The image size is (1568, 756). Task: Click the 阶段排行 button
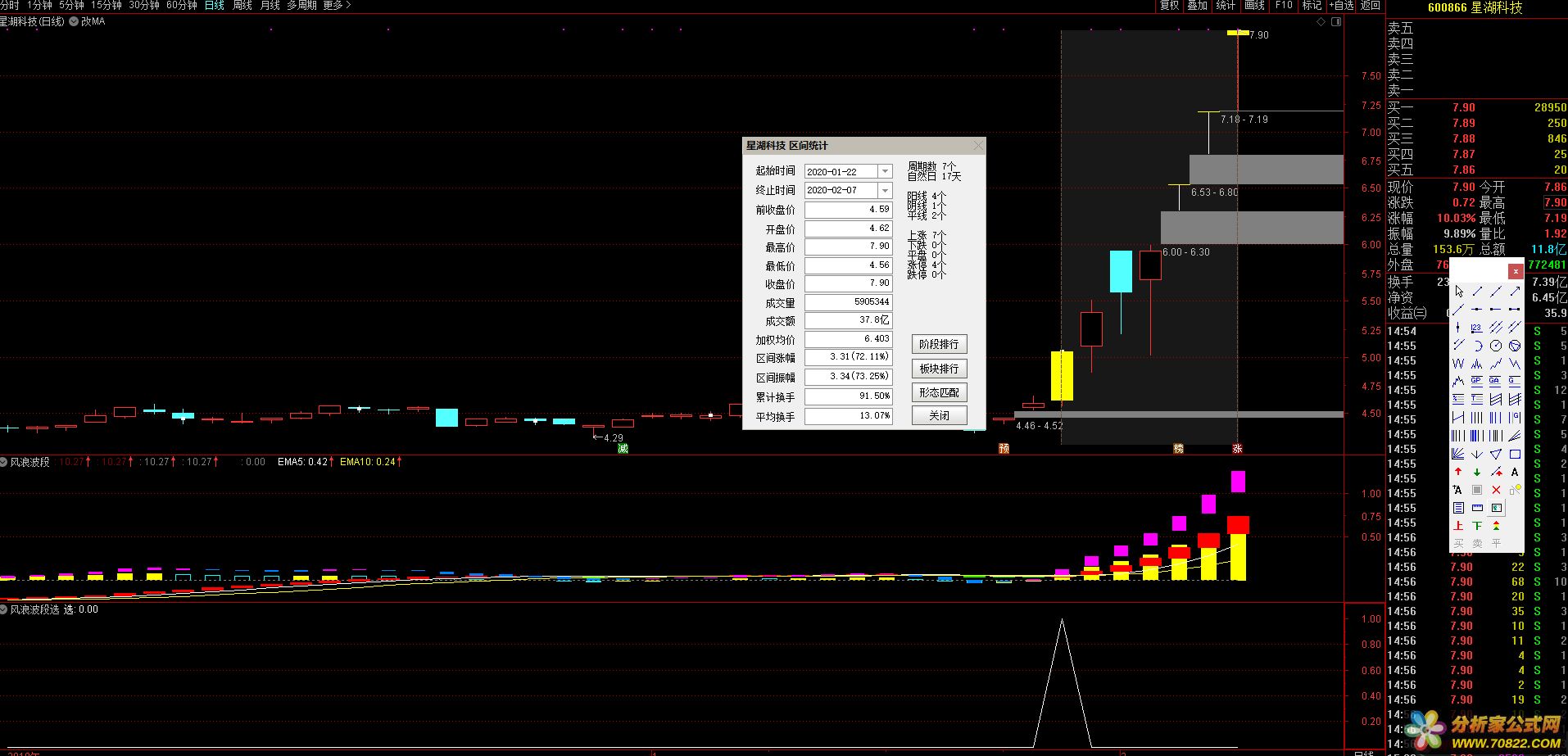point(939,344)
